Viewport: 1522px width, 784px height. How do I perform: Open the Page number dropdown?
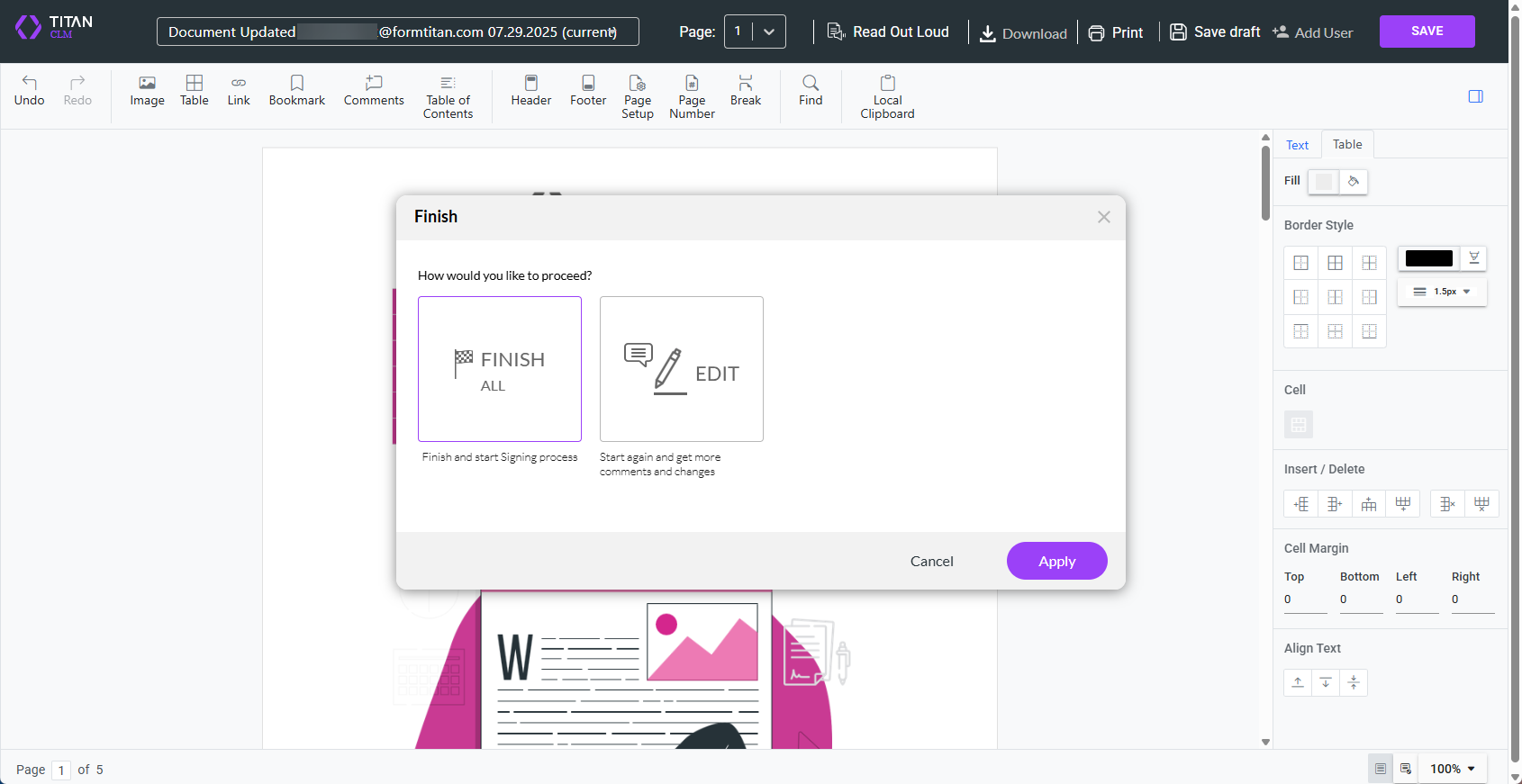click(755, 32)
